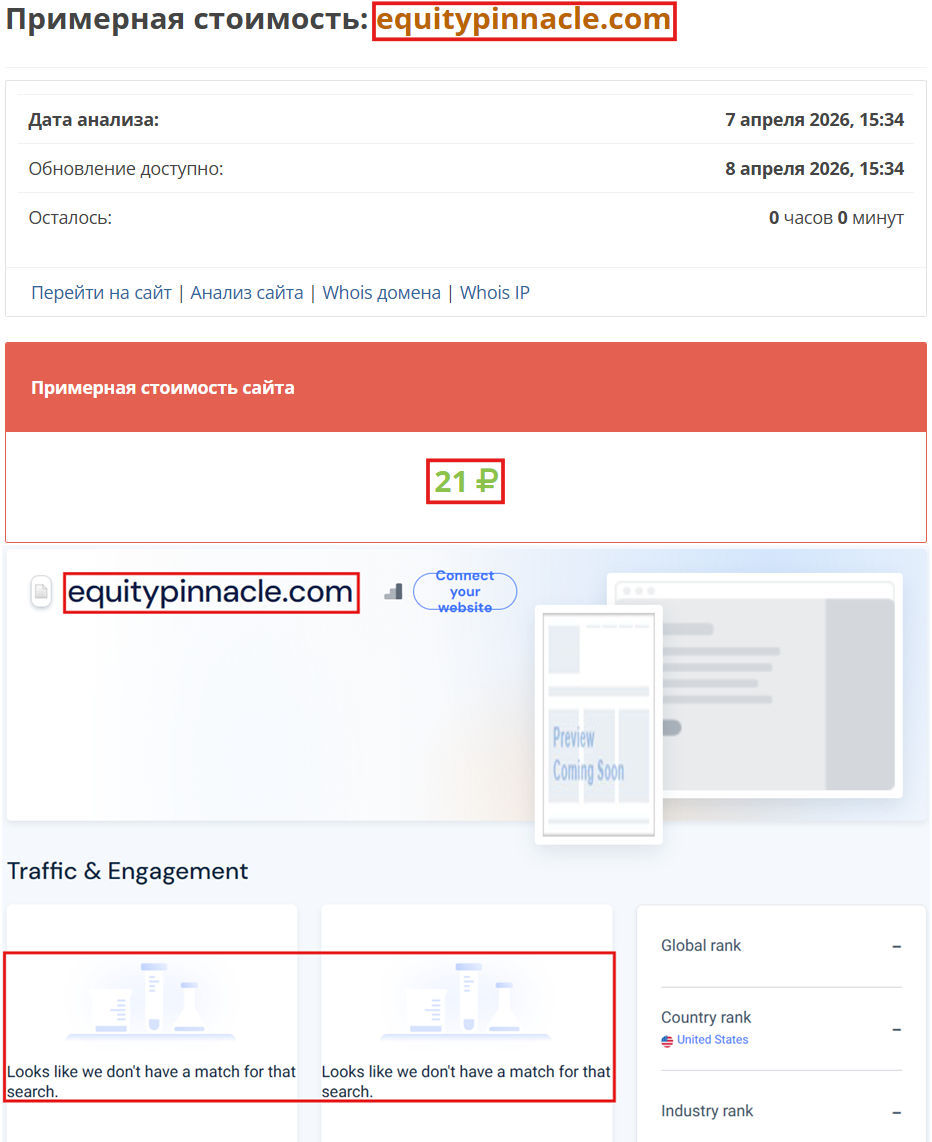This screenshot has width=932, height=1142.
Task: Click the bar chart traffic icon near the domain
Action: pyautogui.click(x=393, y=591)
